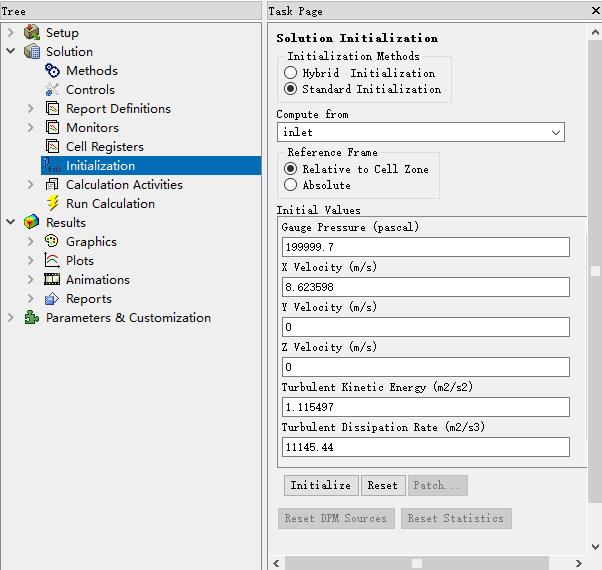Expand the Setup tree node
Image resolution: width=602 pixels, height=570 pixels.
[11, 32]
